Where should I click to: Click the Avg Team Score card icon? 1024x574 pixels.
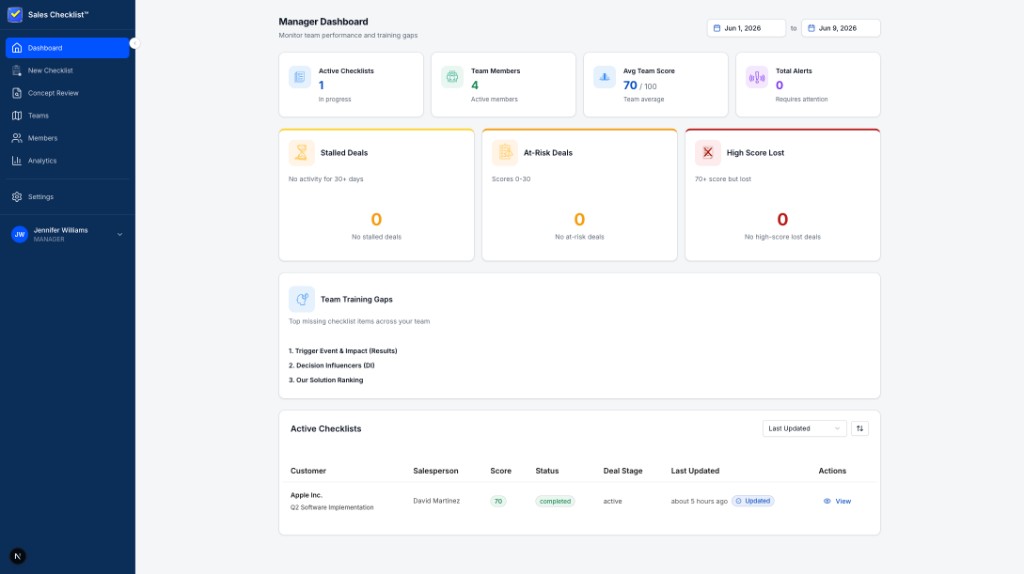click(x=604, y=77)
